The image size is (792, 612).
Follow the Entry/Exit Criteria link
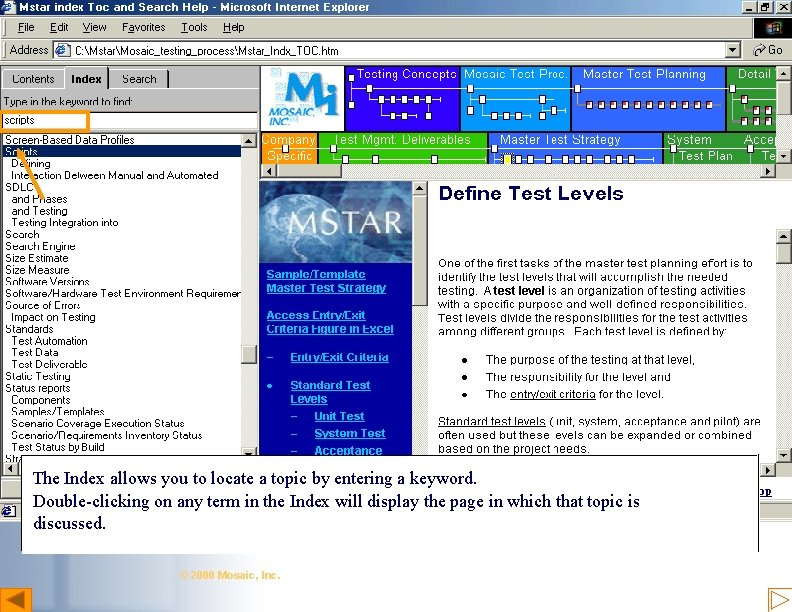point(339,358)
